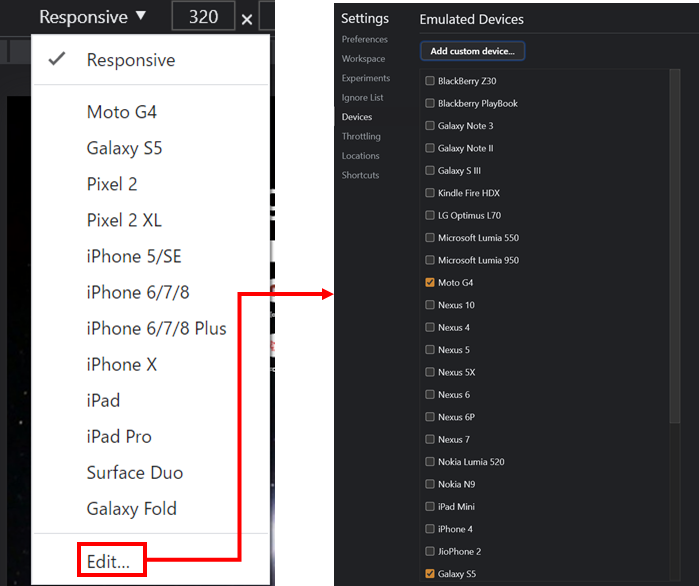Go to the Shortcuts settings tab
The image size is (699, 586).
[360, 176]
